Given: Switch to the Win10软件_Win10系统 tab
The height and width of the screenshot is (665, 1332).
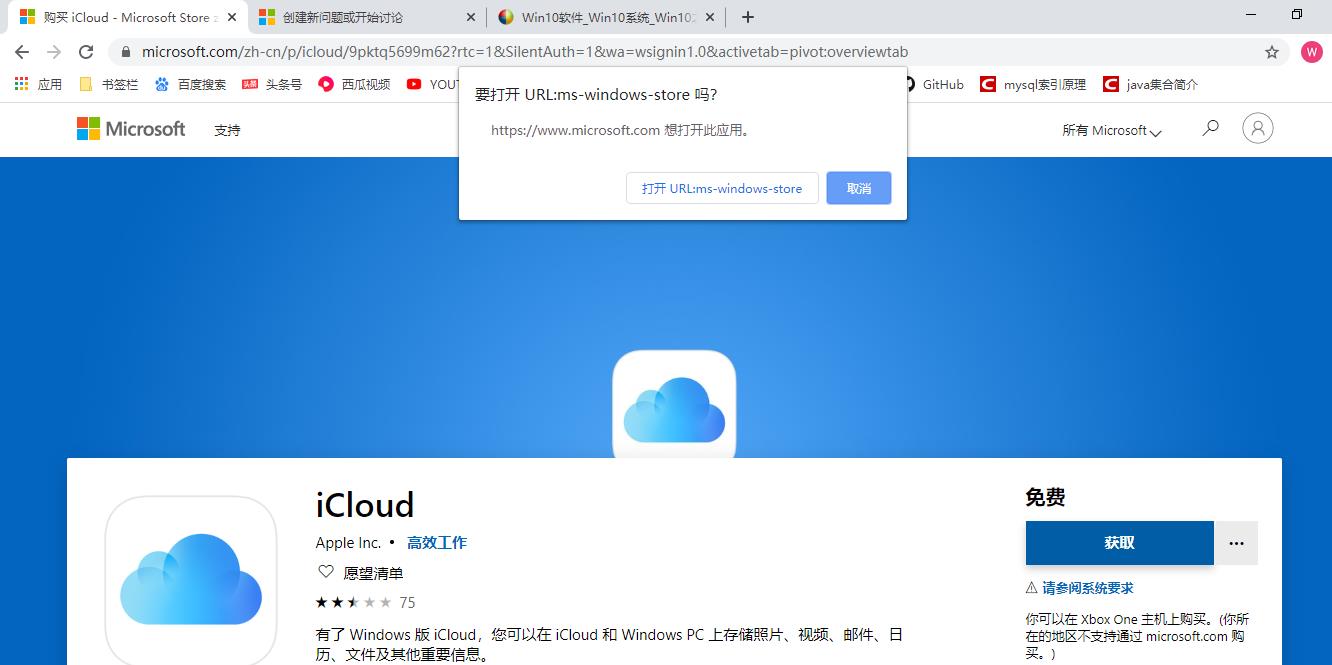Looking at the screenshot, I should (x=608, y=17).
